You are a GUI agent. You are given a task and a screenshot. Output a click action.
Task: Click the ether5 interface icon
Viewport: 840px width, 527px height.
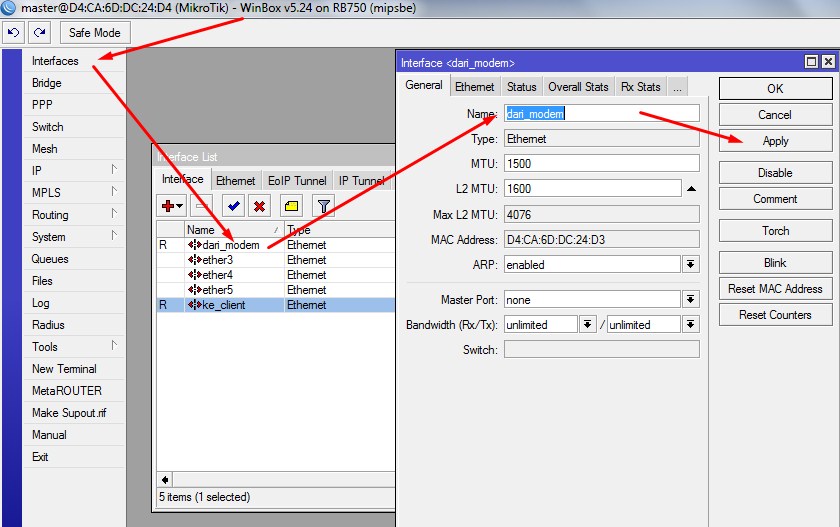click(x=194, y=290)
